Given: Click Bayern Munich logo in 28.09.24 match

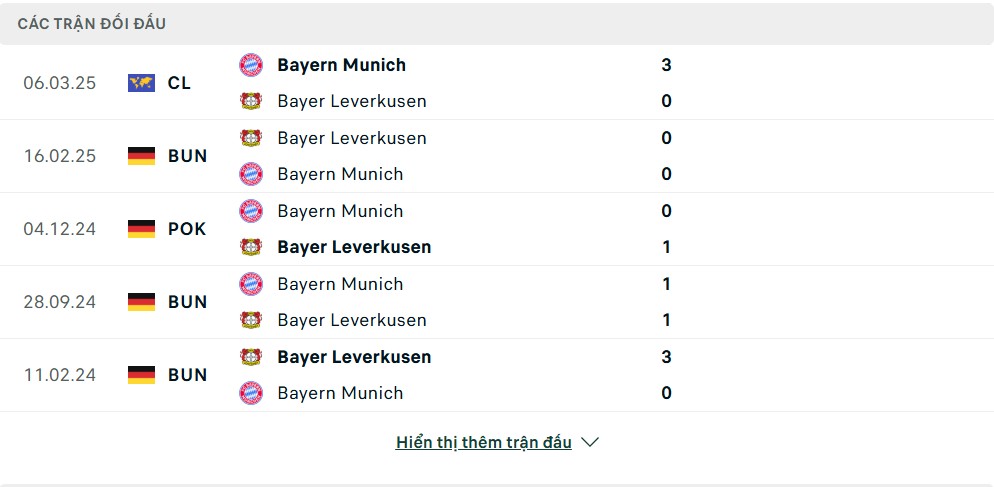Looking at the screenshot, I should [251, 284].
